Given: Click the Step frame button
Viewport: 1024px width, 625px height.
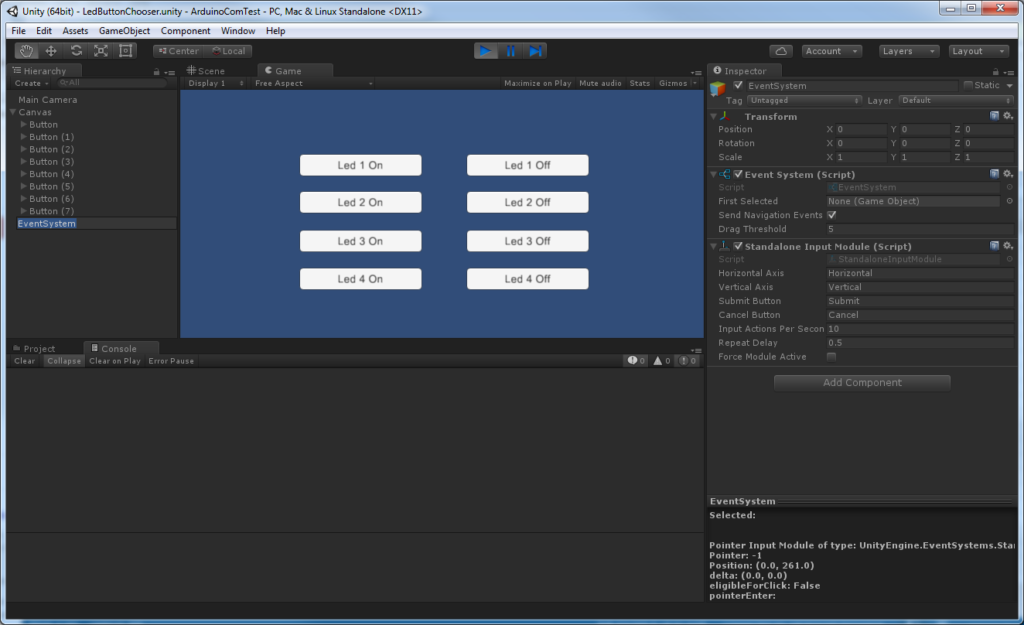Looking at the screenshot, I should [536, 51].
